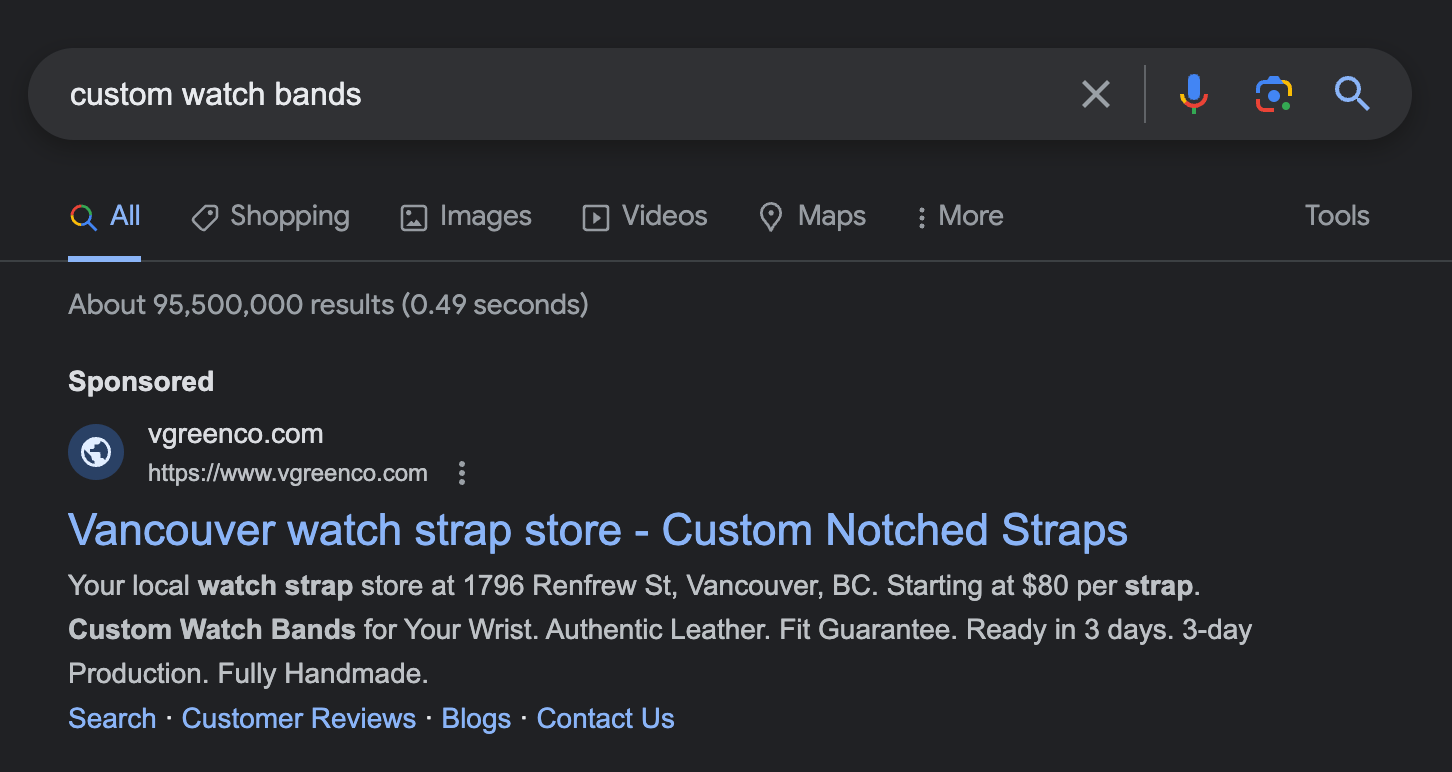Open the Search sitelink under the ad
Screen dimensions: 1452x772
click(112, 718)
